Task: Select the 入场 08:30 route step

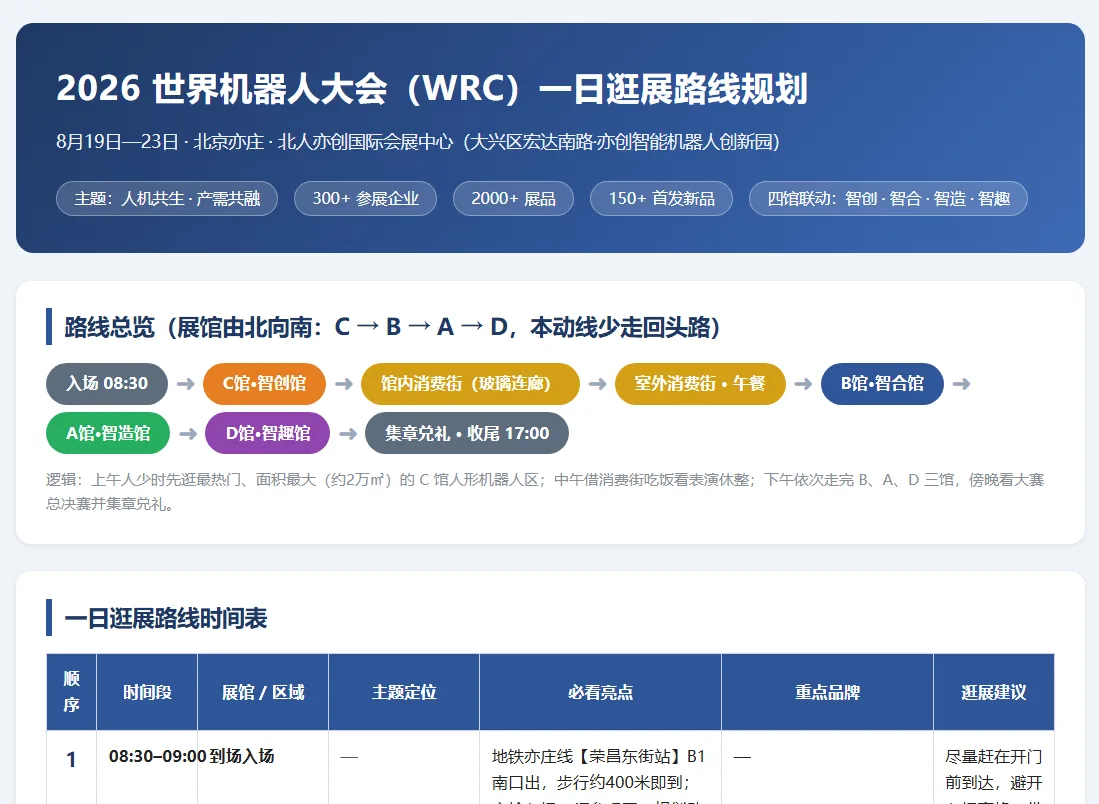Action: 107,383
